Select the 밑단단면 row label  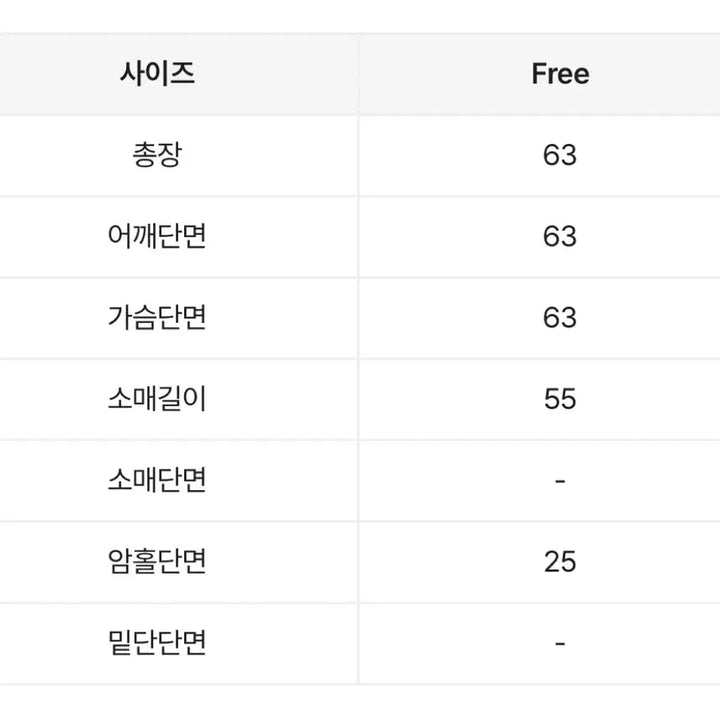pos(157,642)
